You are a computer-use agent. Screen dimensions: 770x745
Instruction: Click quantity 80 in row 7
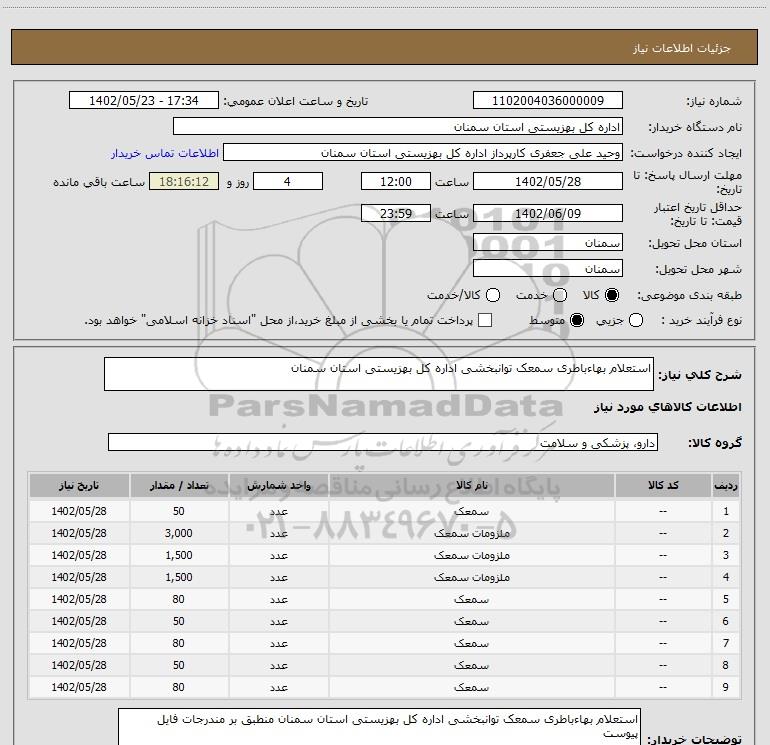point(179,643)
